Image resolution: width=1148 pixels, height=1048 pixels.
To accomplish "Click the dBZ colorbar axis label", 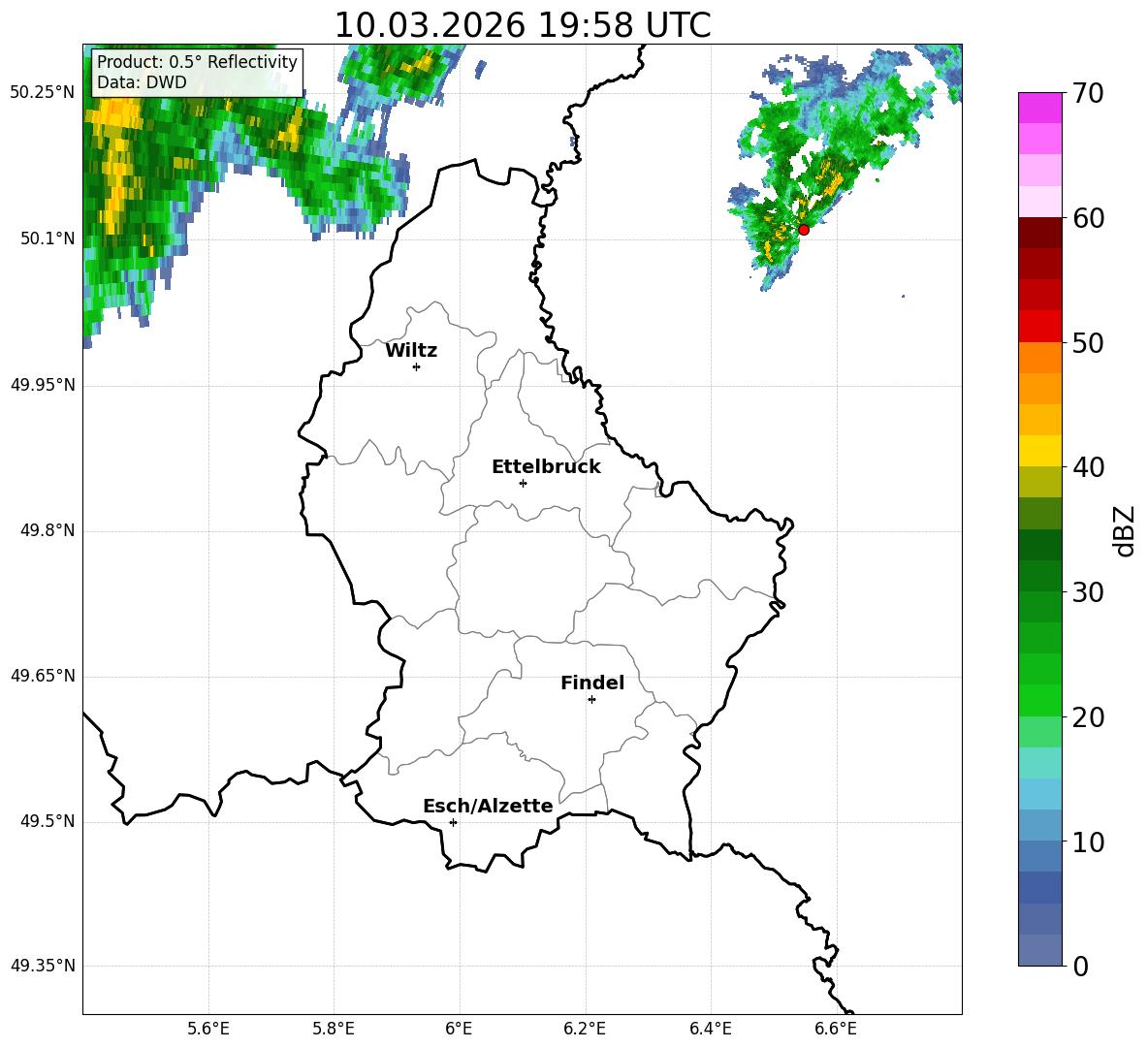I will 1125,530.
